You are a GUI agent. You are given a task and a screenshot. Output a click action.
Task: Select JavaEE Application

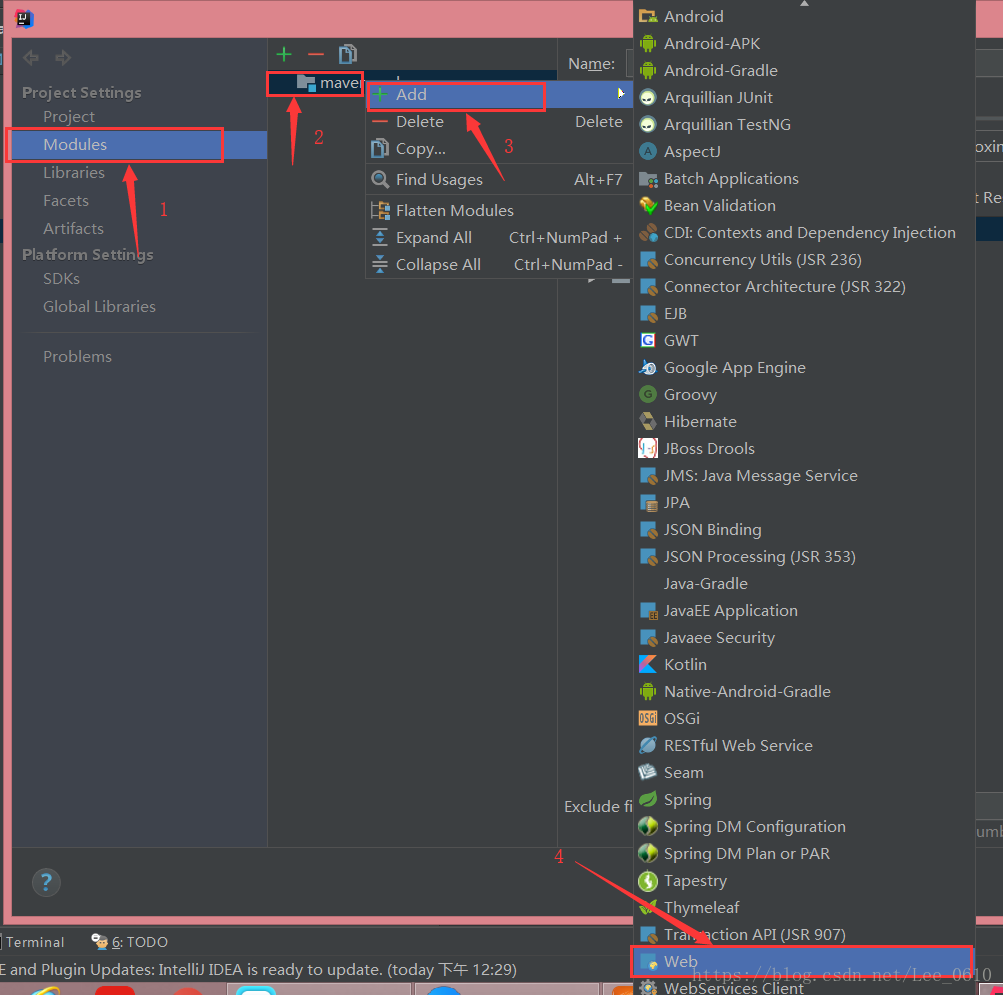[804, 610]
